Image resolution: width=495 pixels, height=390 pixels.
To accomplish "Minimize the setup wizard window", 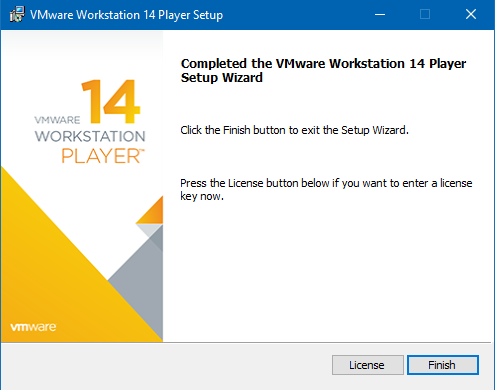I will [x=380, y=14].
